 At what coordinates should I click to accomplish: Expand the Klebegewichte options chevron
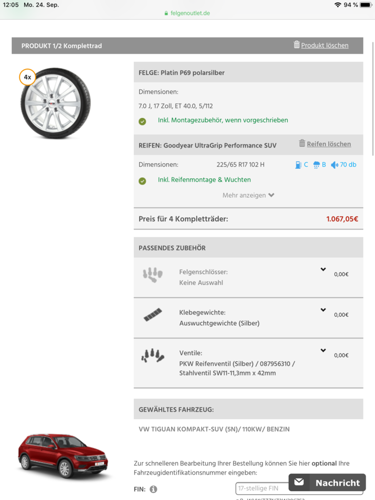323,310
